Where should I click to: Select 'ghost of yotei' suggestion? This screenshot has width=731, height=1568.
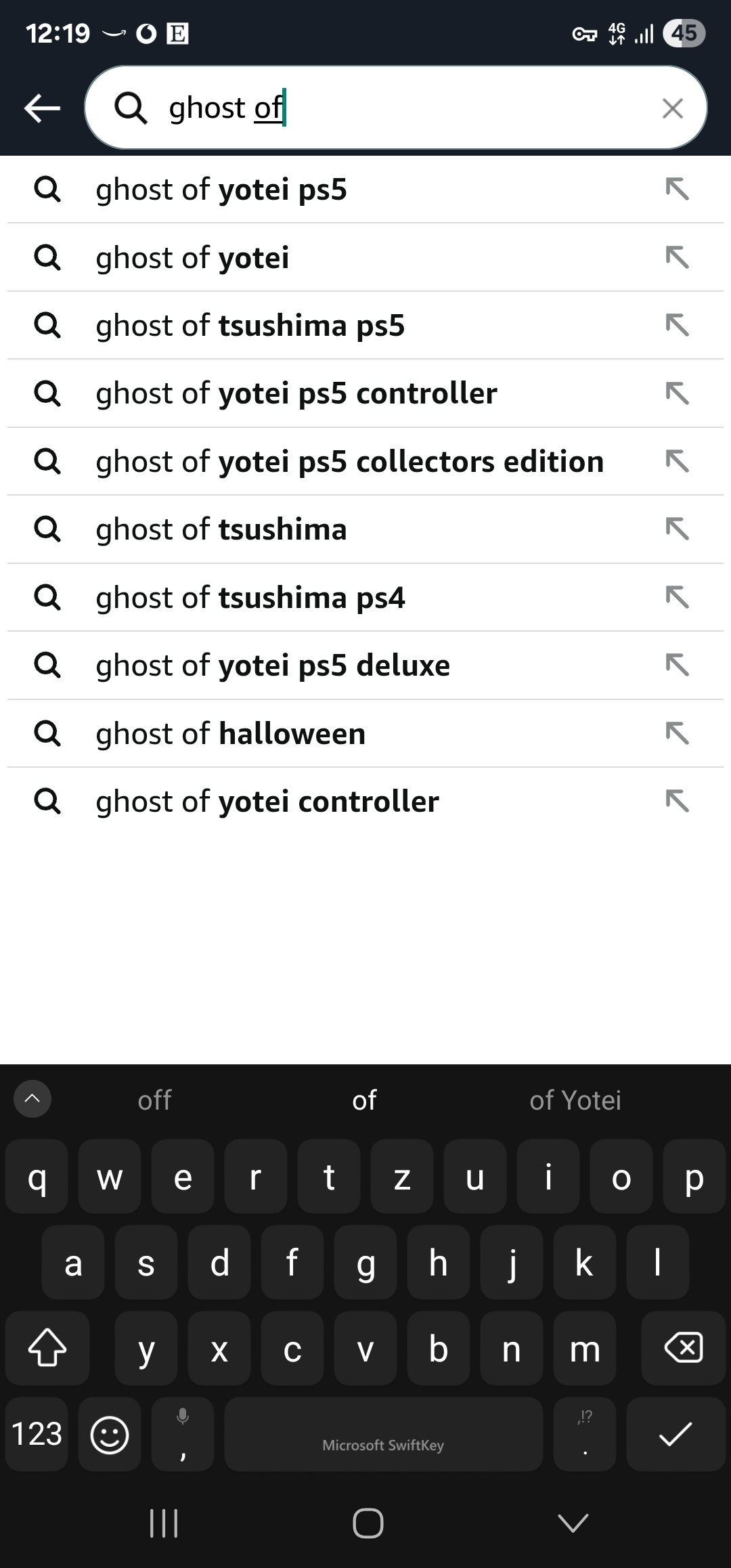tap(193, 258)
